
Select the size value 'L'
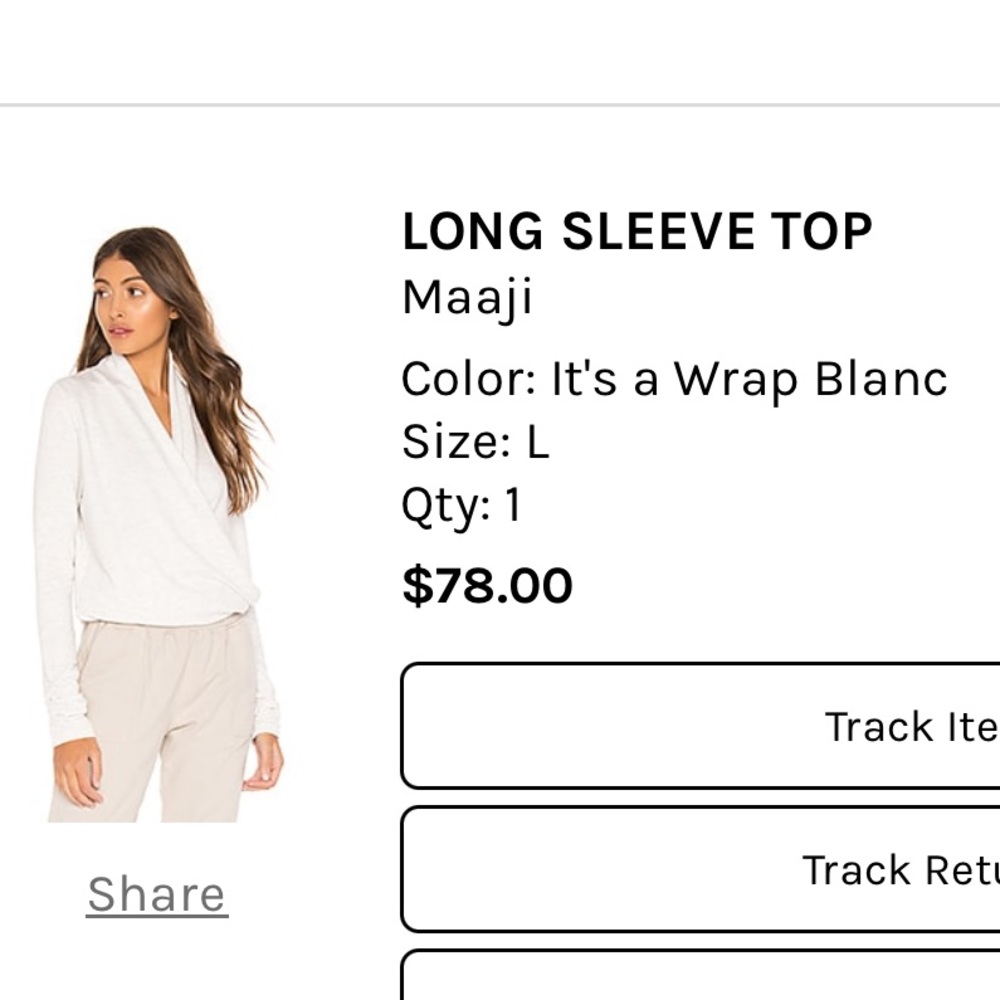pyautogui.click(x=538, y=442)
